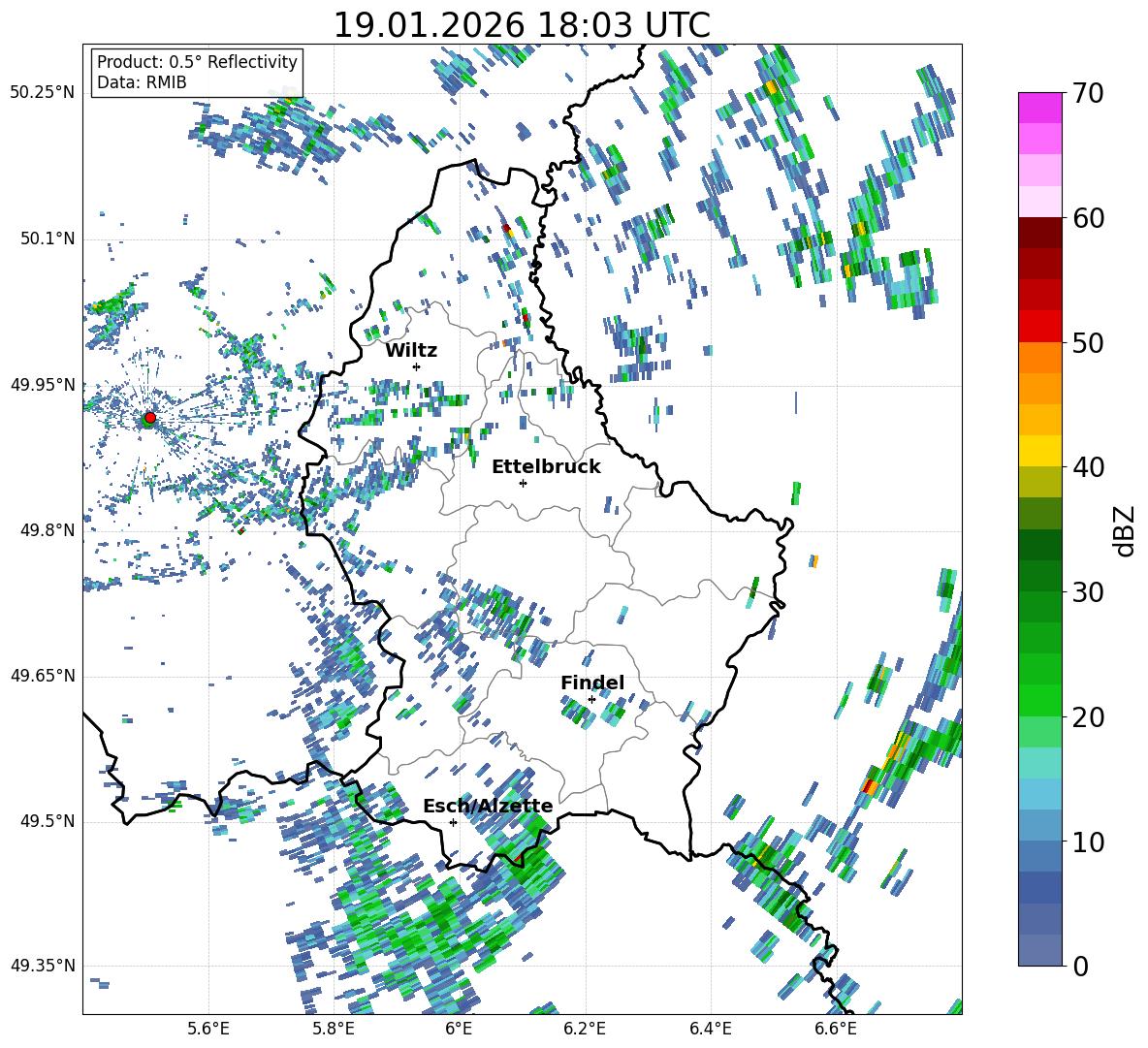Click the light blue colorbar segment above 10
The height and width of the screenshot is (1048, 1148).
[1039, 795]
